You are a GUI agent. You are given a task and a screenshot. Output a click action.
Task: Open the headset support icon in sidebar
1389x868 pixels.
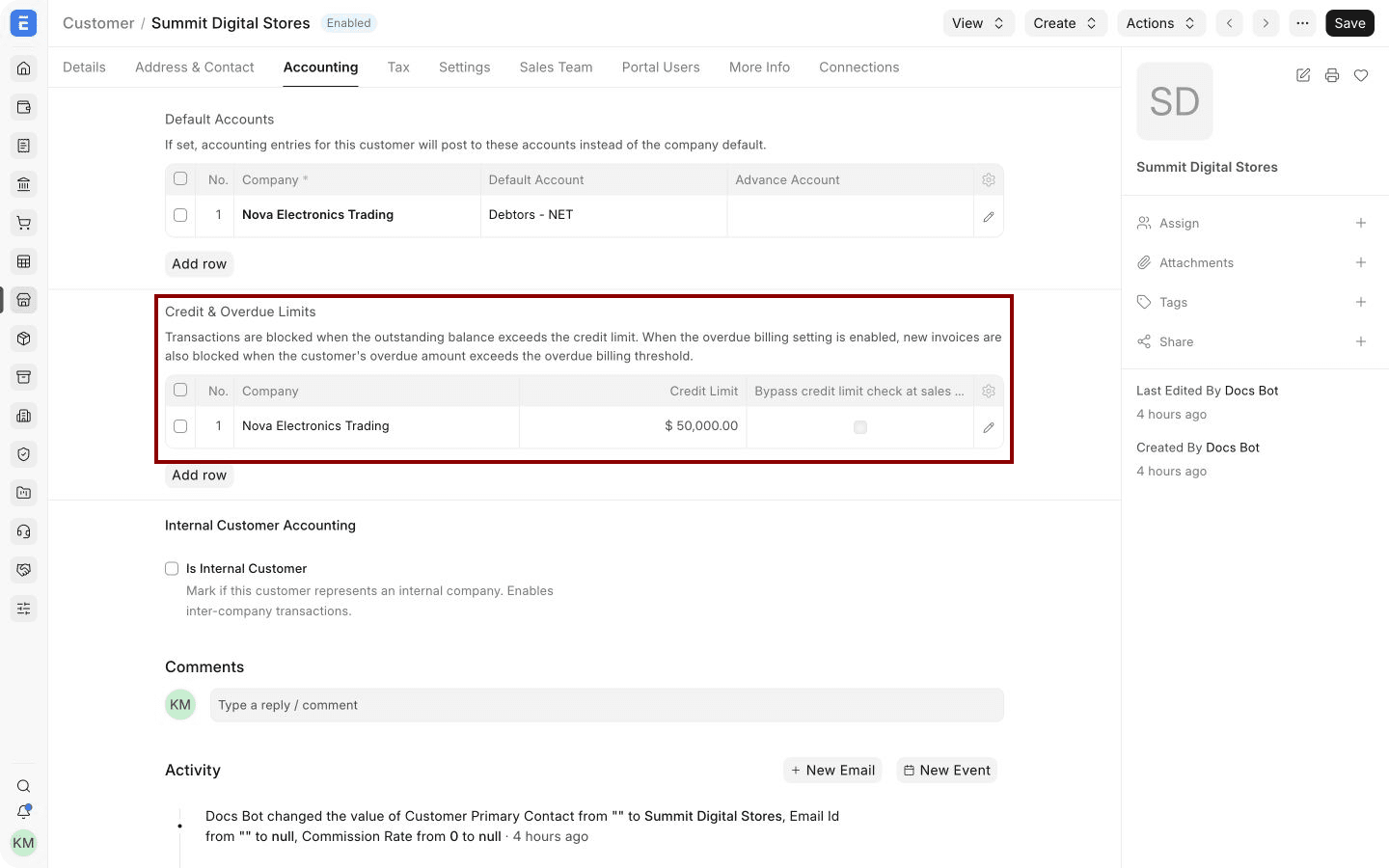24,531
